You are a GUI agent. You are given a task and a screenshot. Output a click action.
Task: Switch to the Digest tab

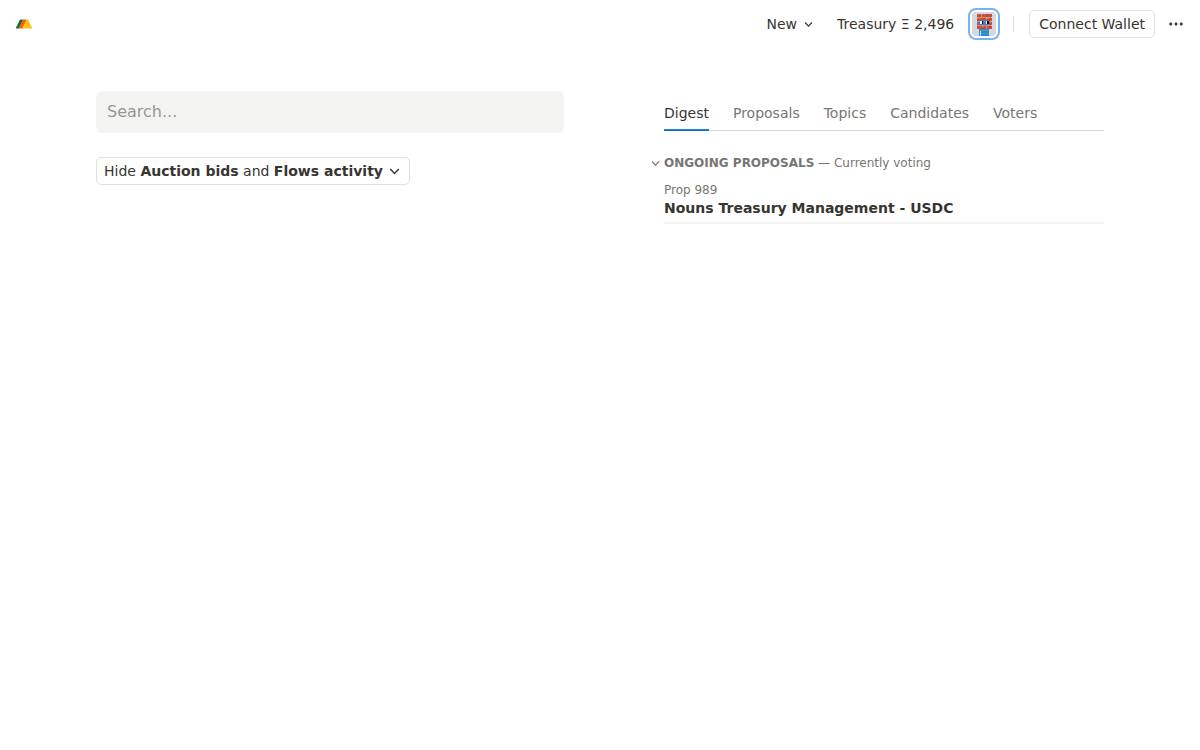[686, 113]
